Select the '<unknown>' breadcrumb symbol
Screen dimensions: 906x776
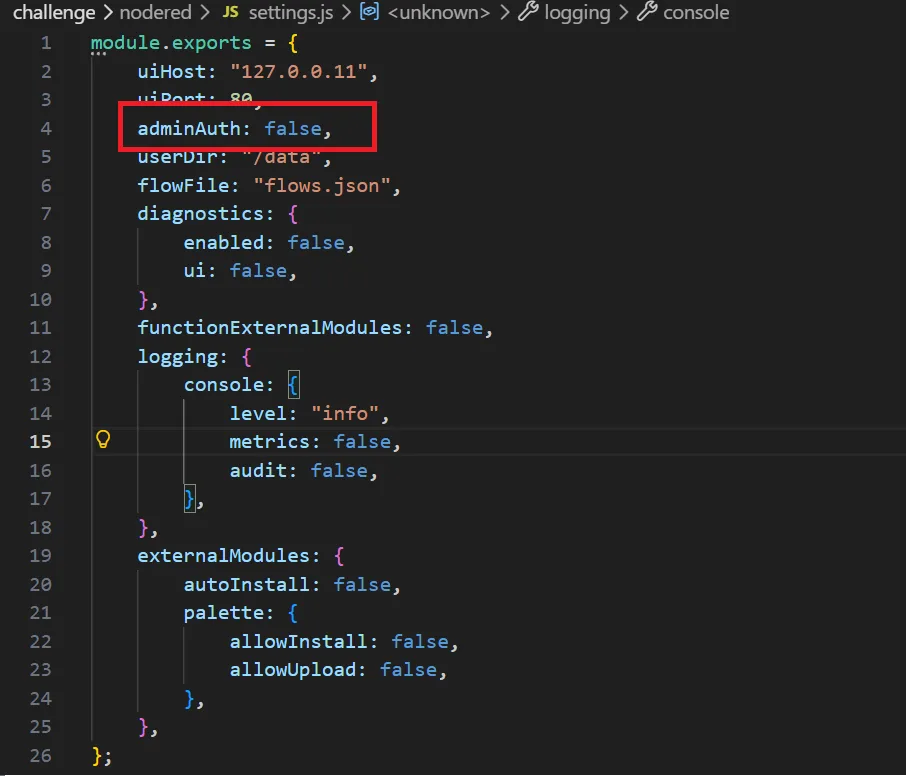pos(439,12)
